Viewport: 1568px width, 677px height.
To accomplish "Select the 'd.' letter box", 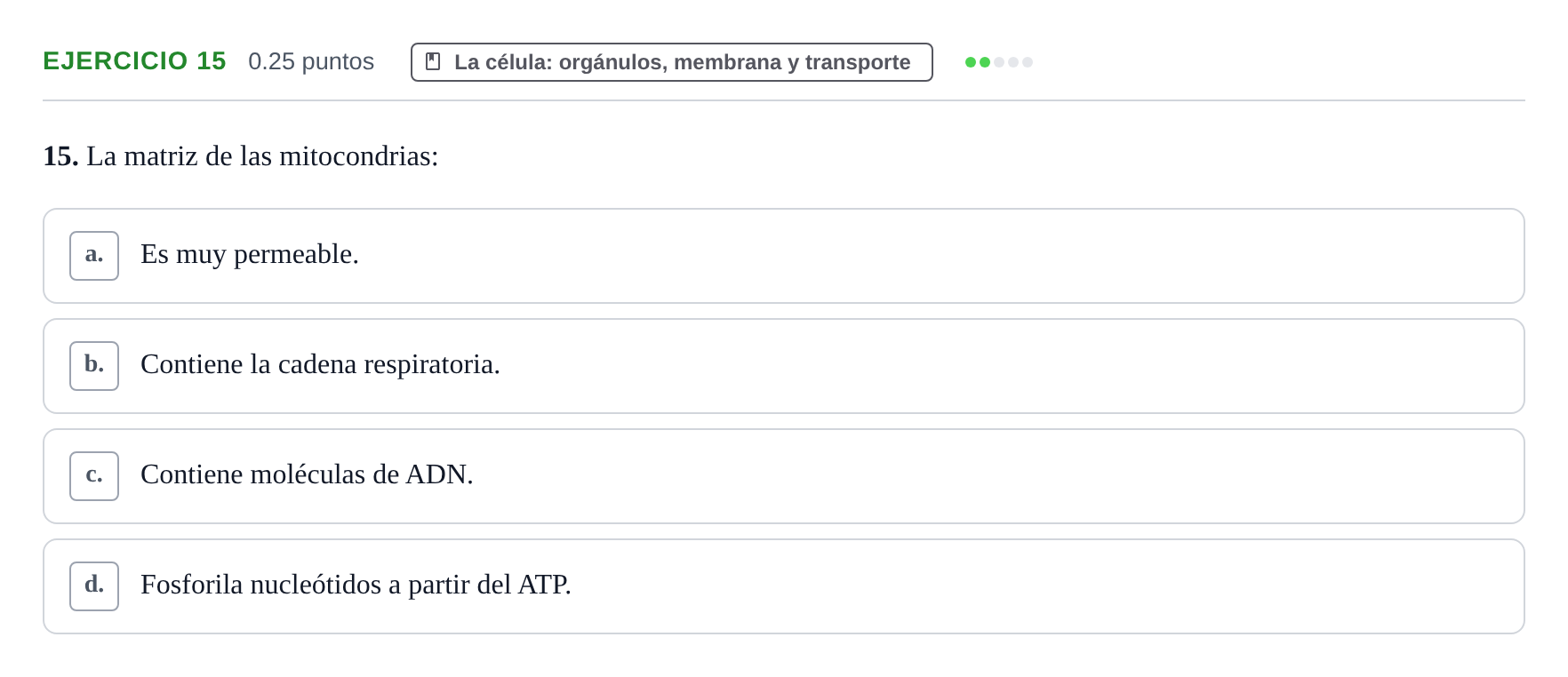I will tap(94, 586).
